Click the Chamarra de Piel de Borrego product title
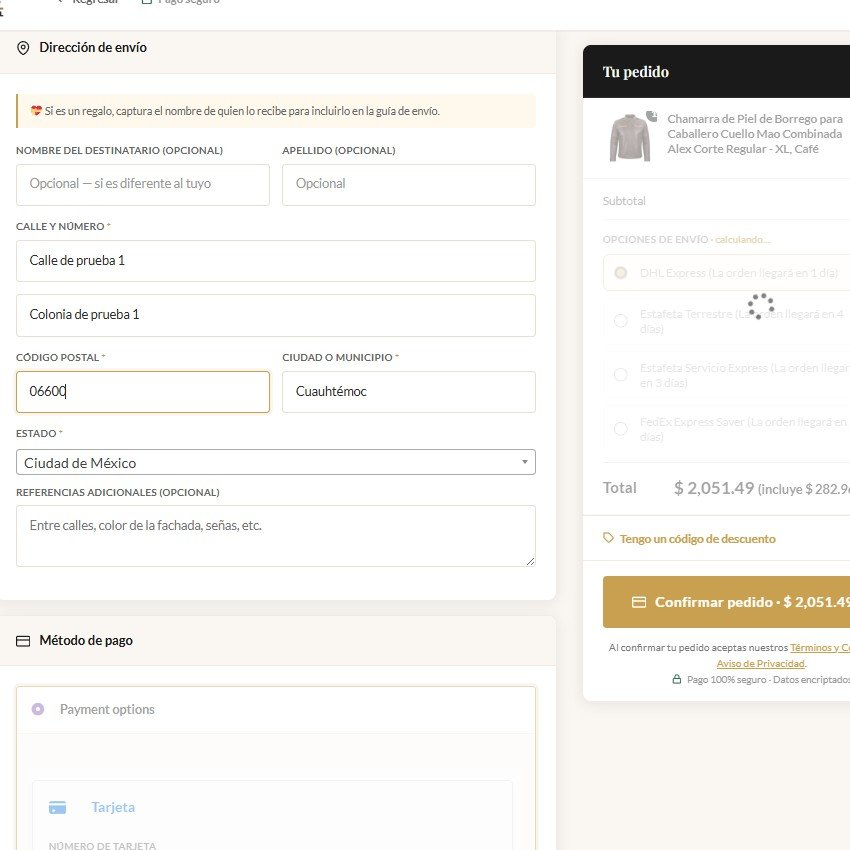The height and width of the screenshot is (850, 850). coord(755,134)
